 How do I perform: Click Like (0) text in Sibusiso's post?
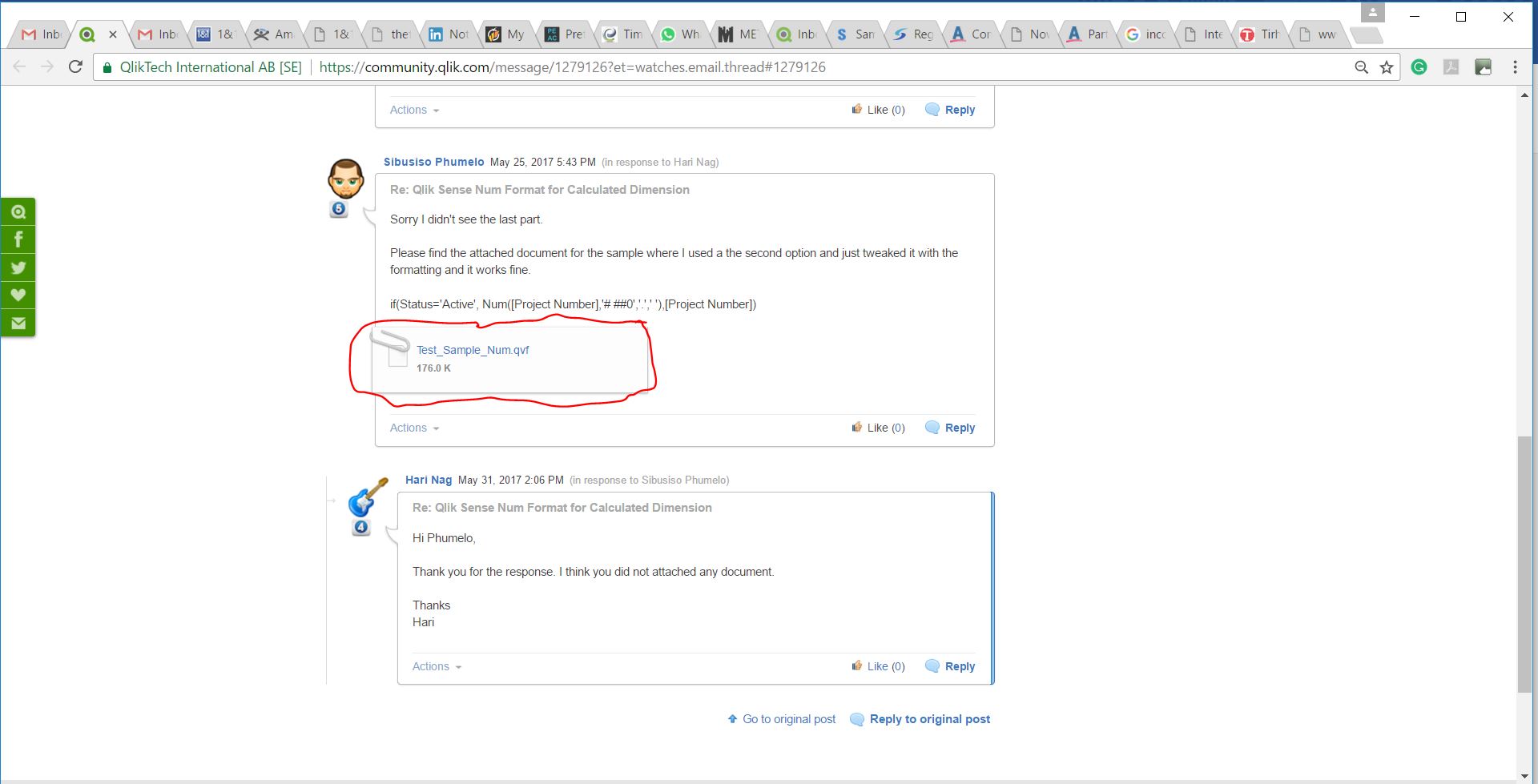(886, 428)
